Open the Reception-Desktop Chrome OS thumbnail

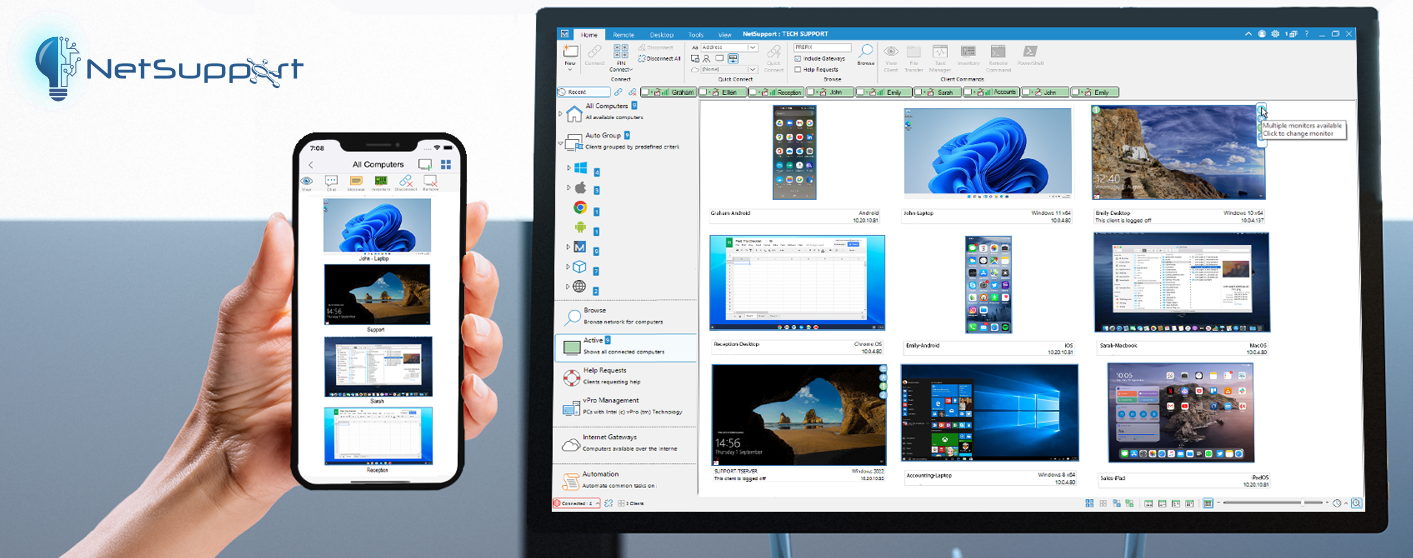797,282
